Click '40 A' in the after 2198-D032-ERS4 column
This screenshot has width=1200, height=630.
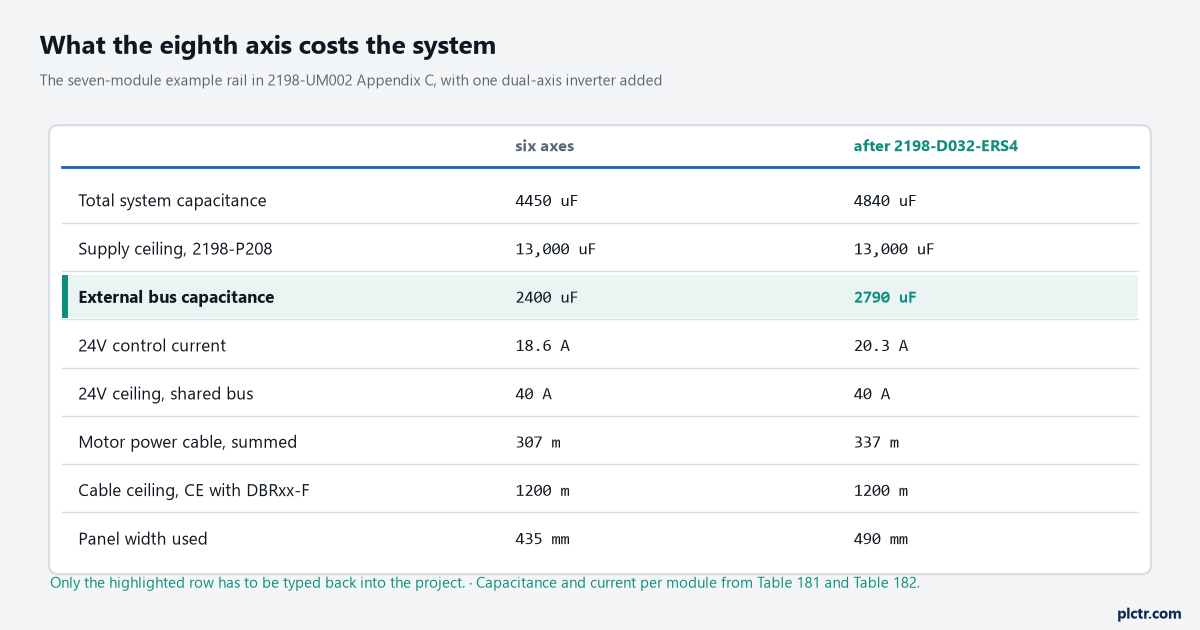(872, 393)
